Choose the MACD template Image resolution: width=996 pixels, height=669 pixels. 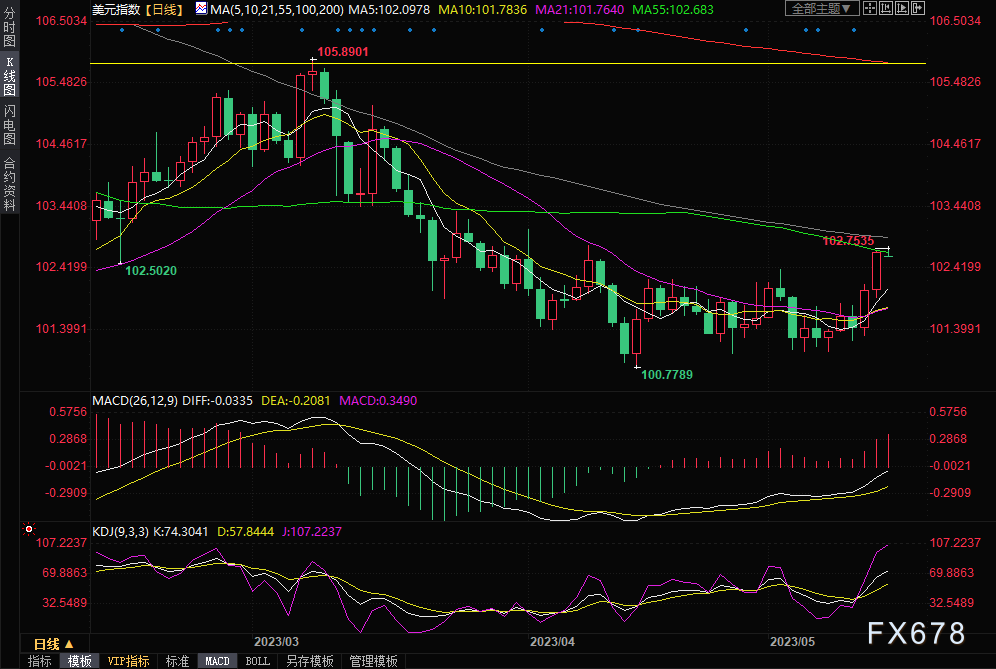point(217,661)
